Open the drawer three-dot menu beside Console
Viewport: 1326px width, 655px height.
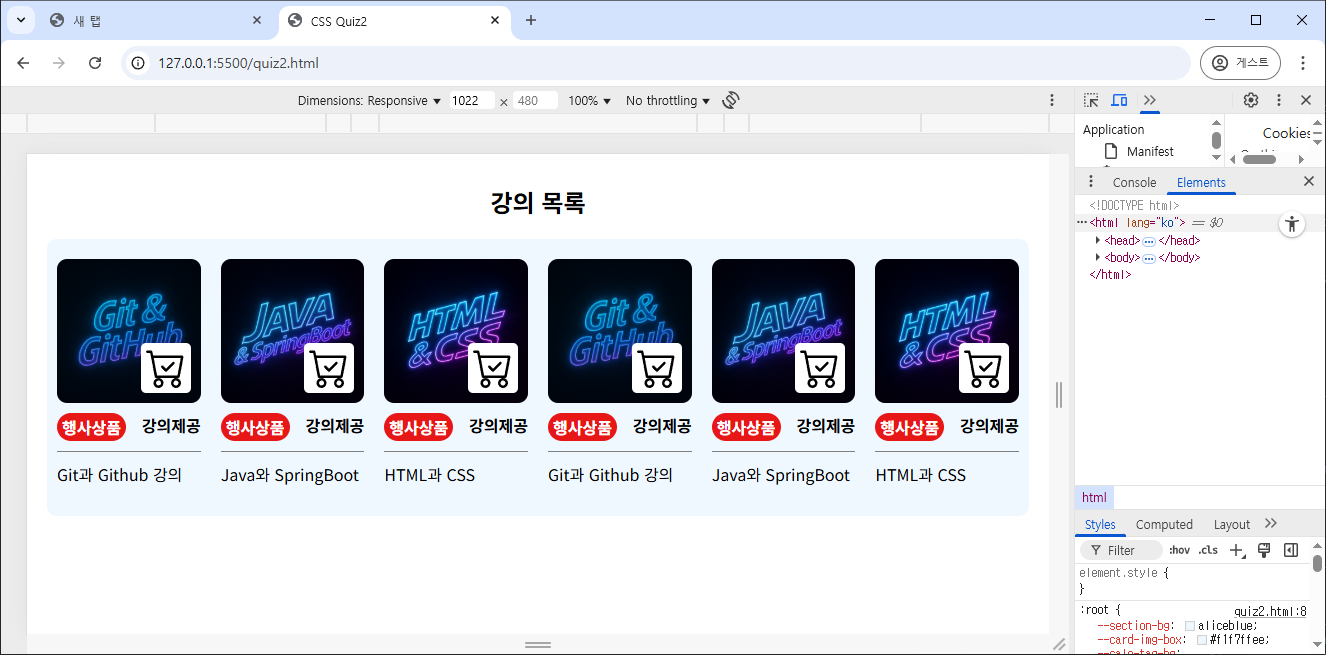click(x=1091, y=181)
